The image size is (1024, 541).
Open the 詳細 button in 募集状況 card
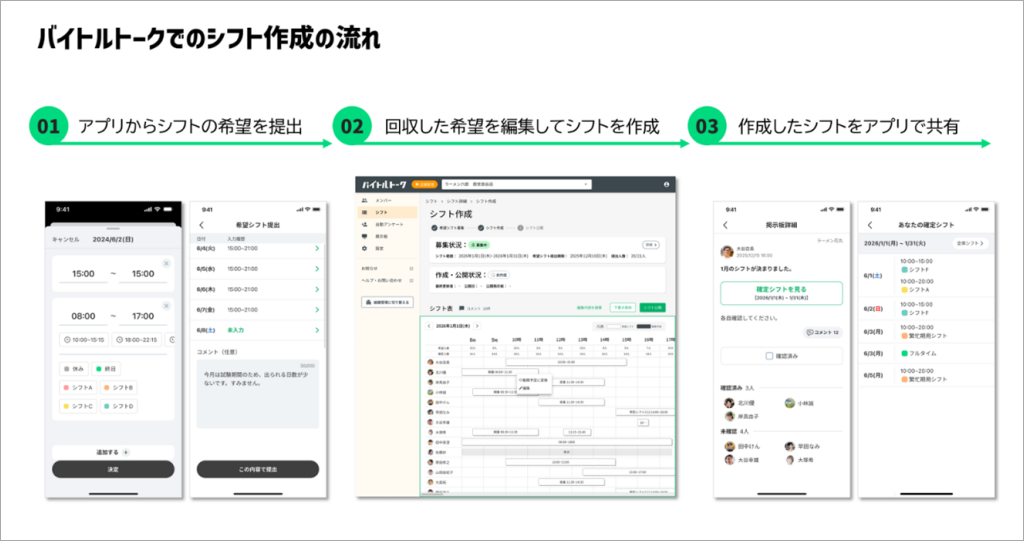(x=650, y=245)
